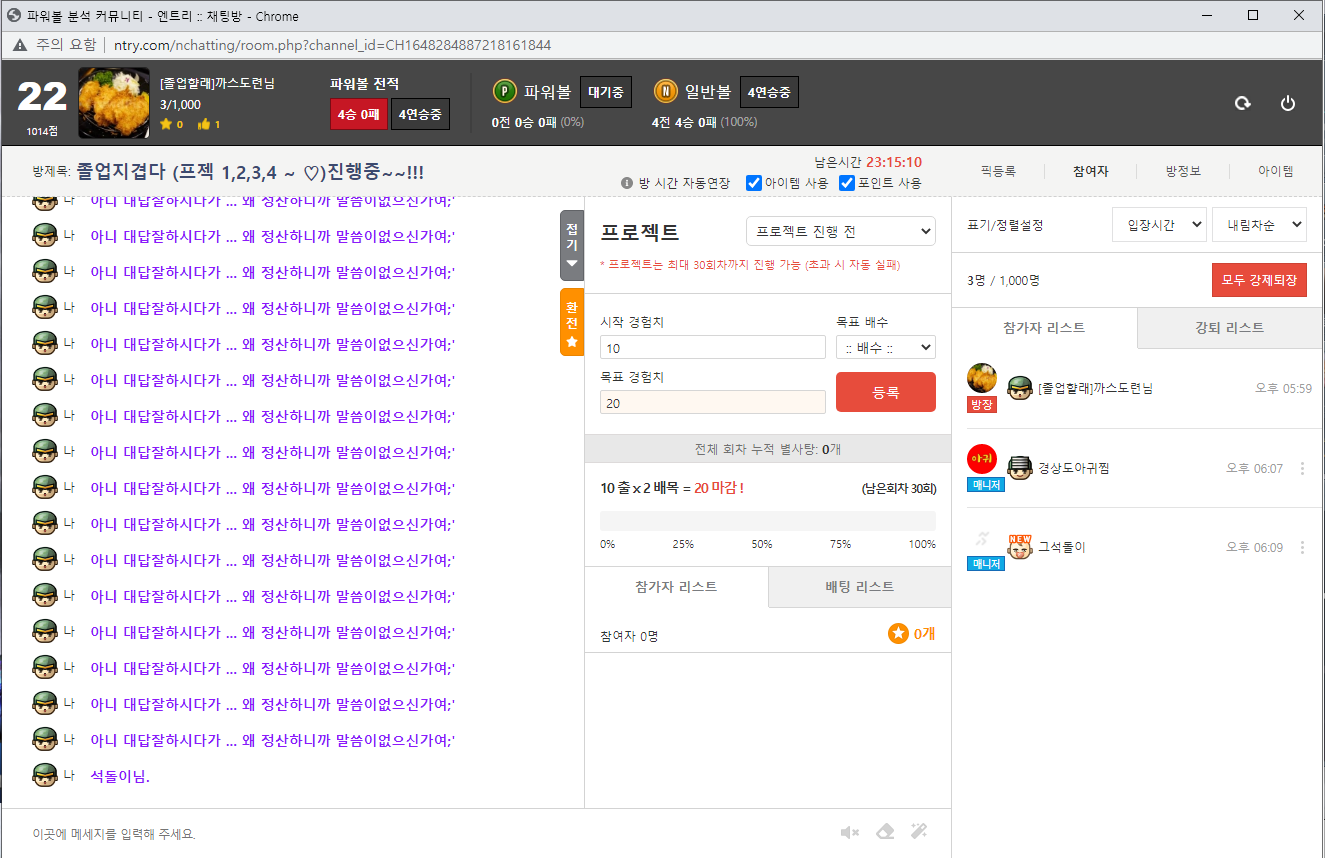Click the power exit icon
This screenshot has height=858, width=1325.
click(x=1288, y=103)
